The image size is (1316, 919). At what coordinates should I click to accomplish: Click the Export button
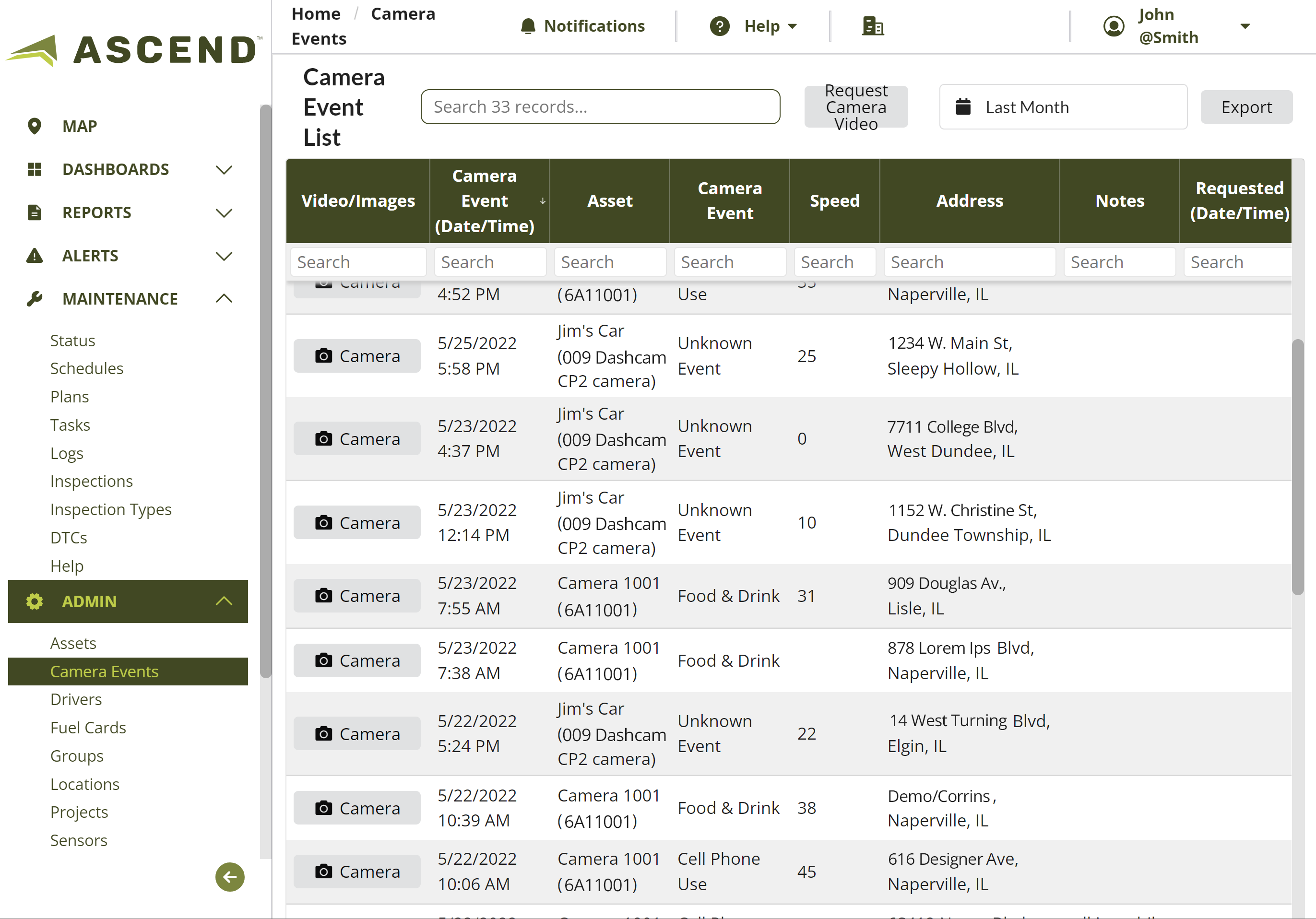[1246, 106]
